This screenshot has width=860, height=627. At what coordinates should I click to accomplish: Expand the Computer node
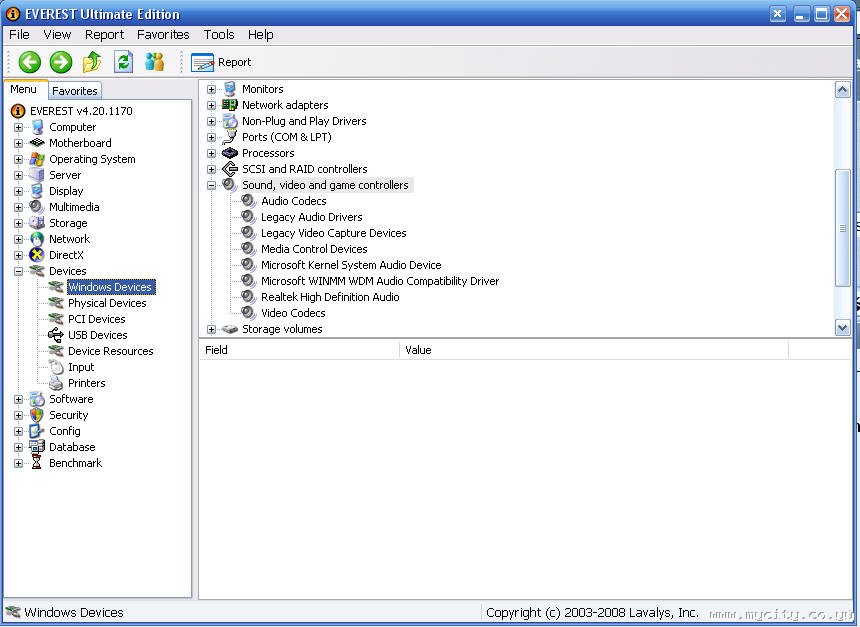tap(18, 127)
